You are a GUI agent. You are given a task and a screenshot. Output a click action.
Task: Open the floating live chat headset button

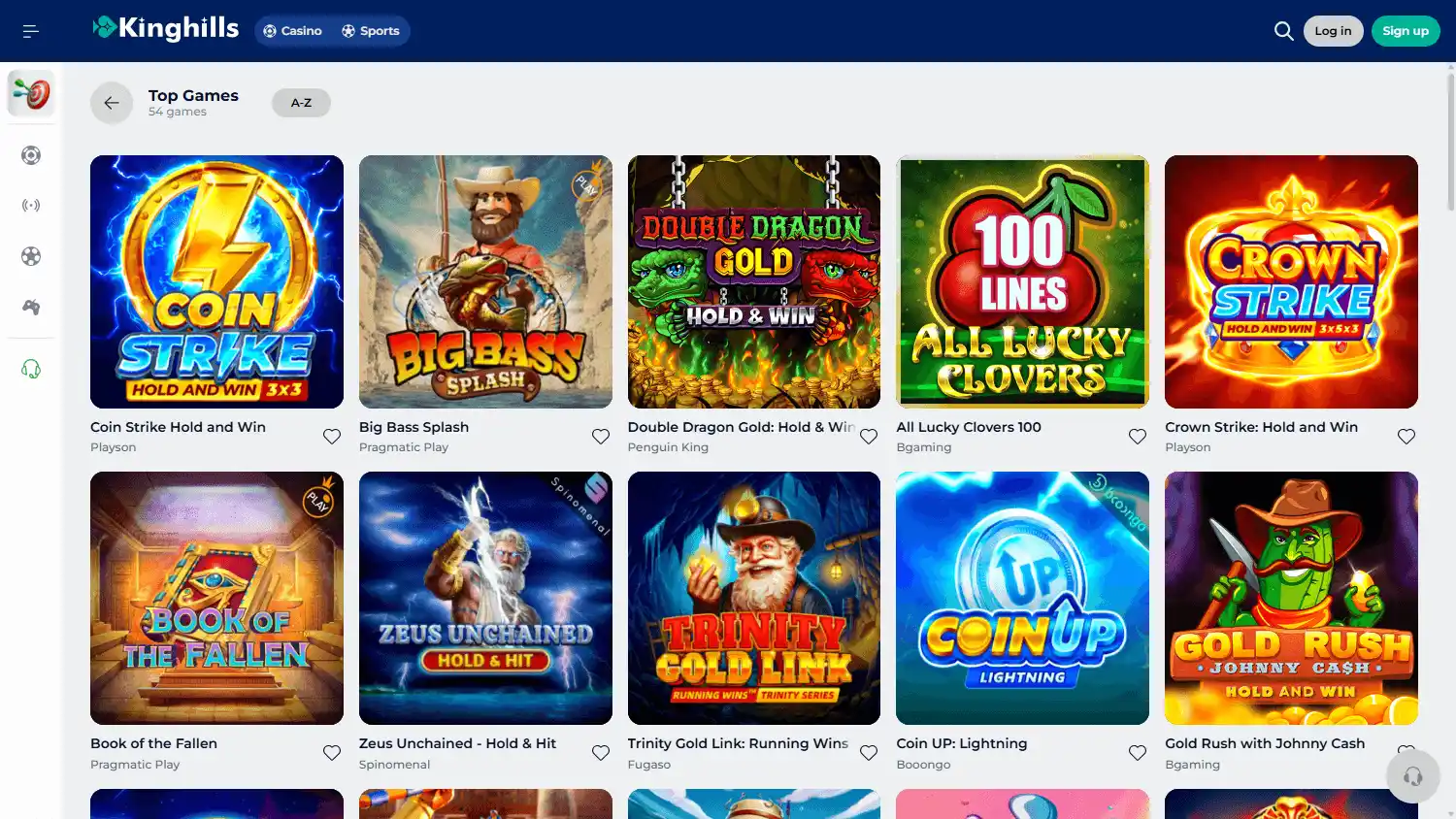pos(1413,775)
